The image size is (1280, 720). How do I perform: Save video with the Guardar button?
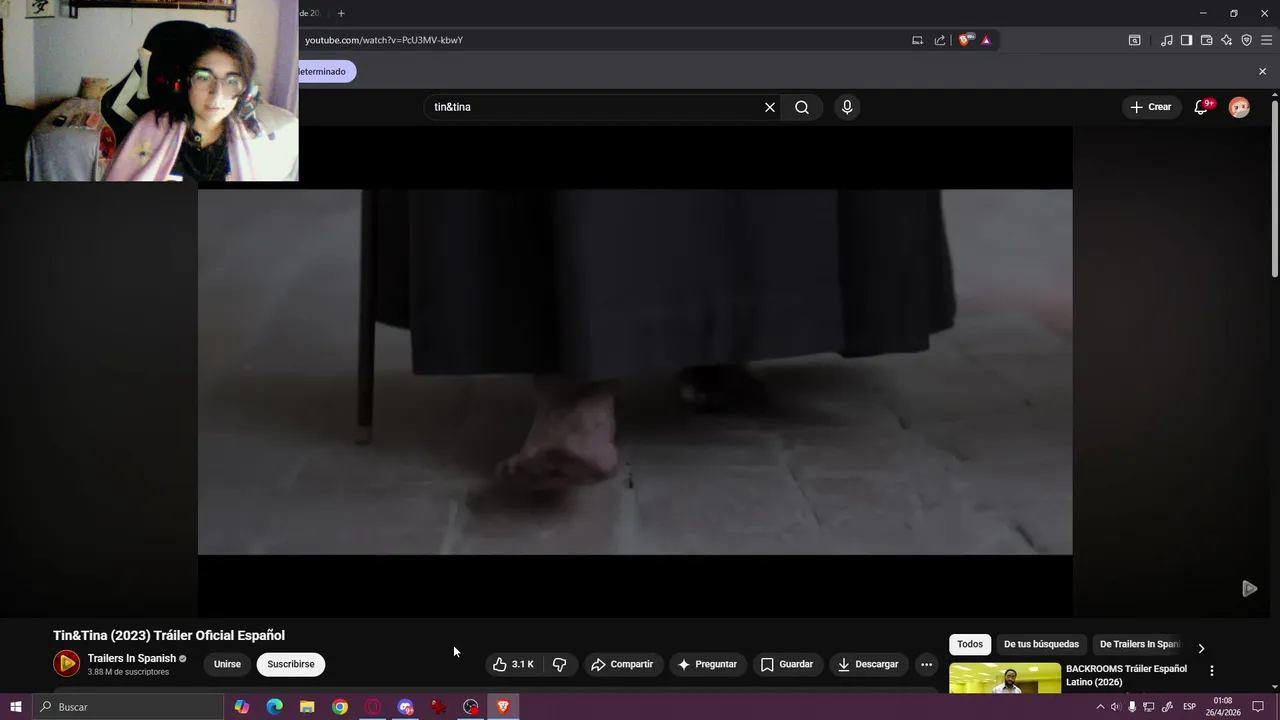[787, 664]
